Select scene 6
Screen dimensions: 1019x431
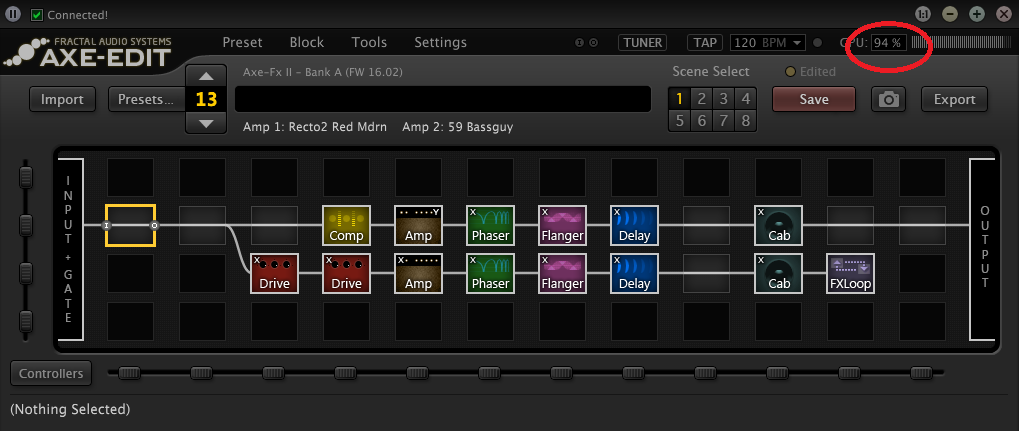702,121
